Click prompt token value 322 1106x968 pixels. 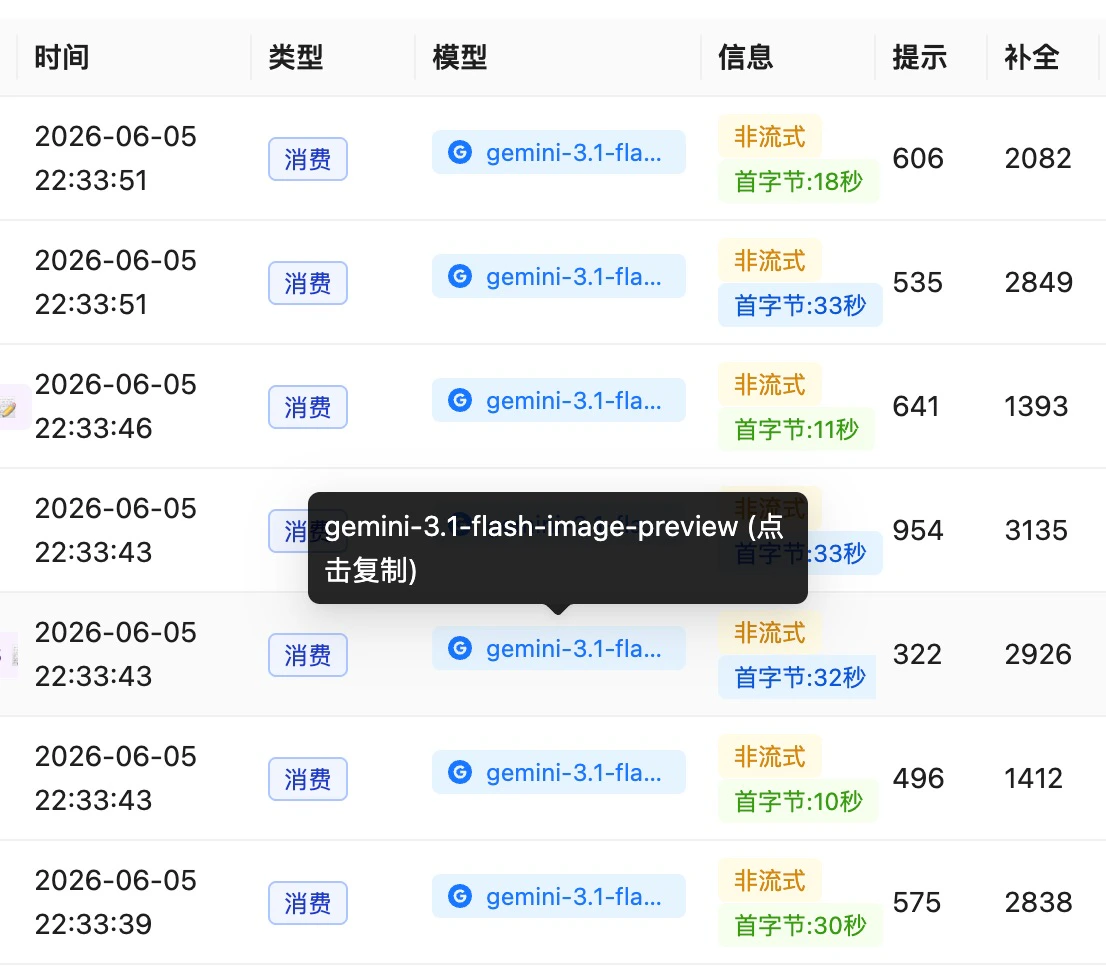(x=918, y=655)
